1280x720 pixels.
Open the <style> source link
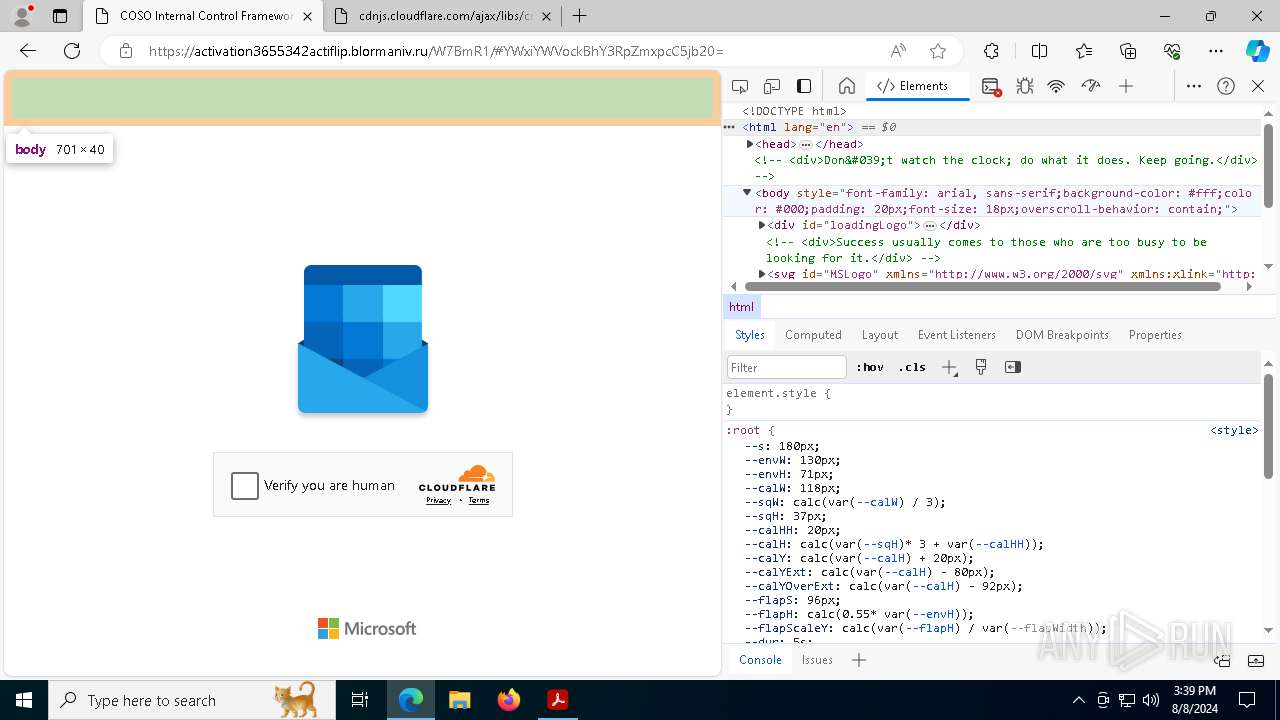tap(1234, 430)
